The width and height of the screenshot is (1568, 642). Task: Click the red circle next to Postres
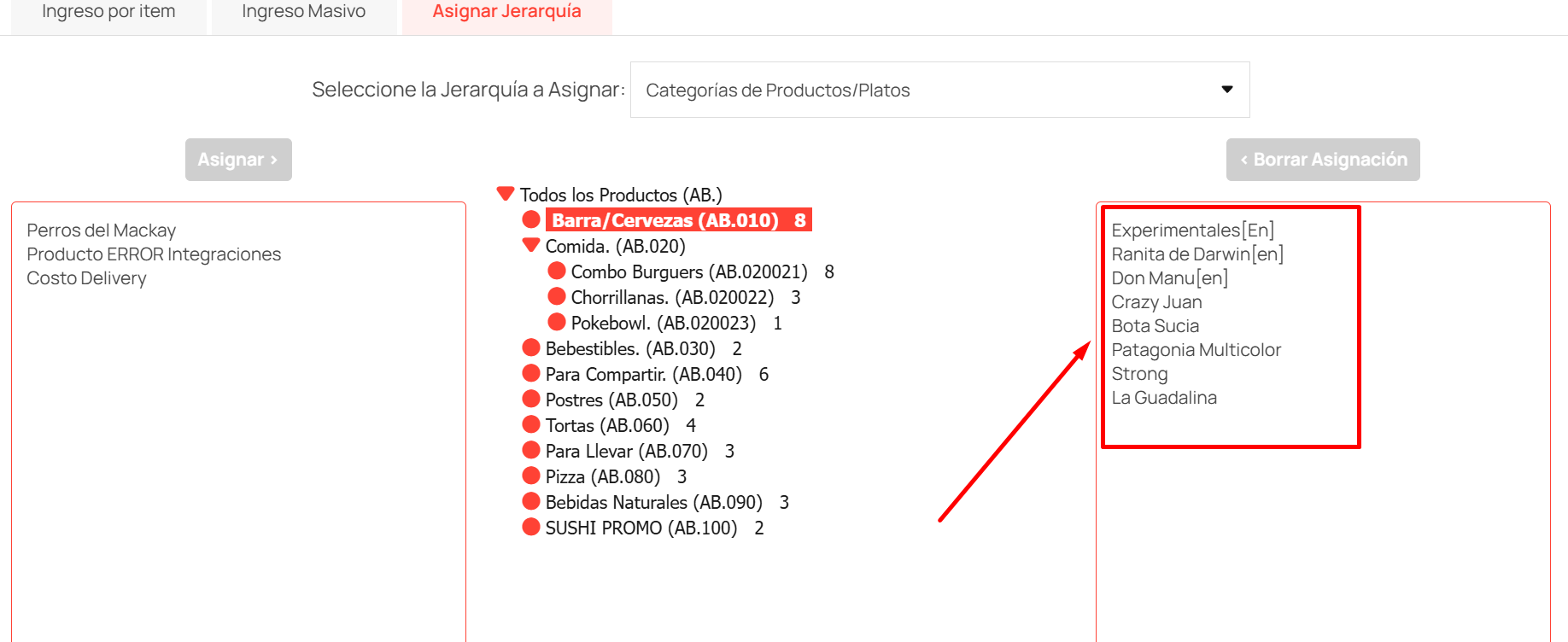click(531, 400)
